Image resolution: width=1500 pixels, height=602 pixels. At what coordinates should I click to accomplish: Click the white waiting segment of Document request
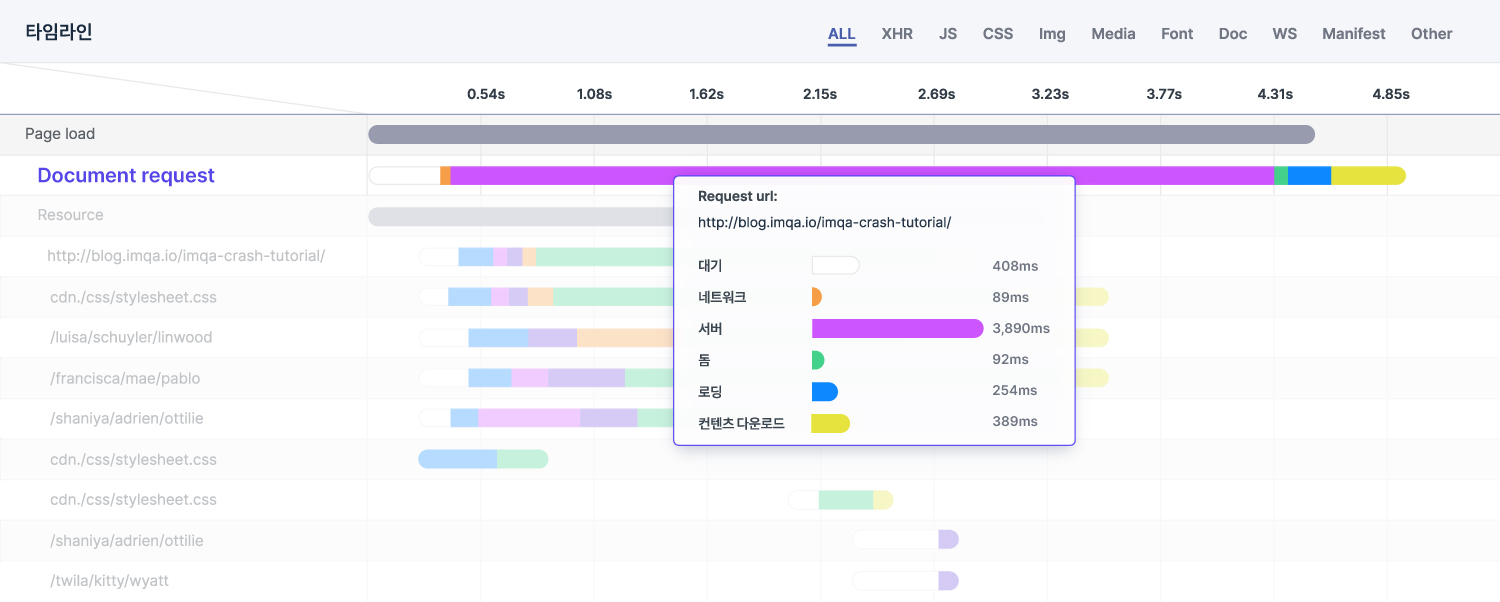[x=404, y=176]
